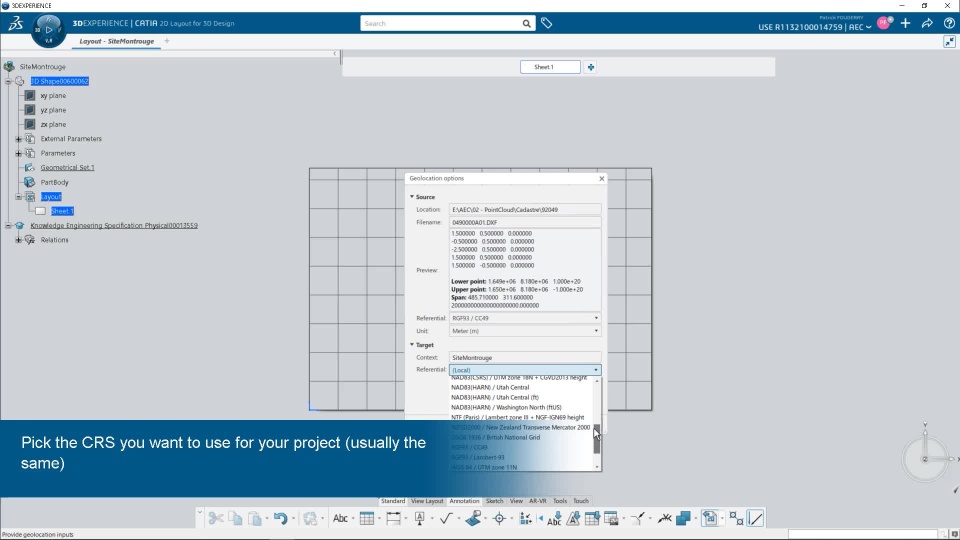This screenshot has width=960, height=540.
Task: Click the dropdown list scroll up arrow
Action: point(597,381)
